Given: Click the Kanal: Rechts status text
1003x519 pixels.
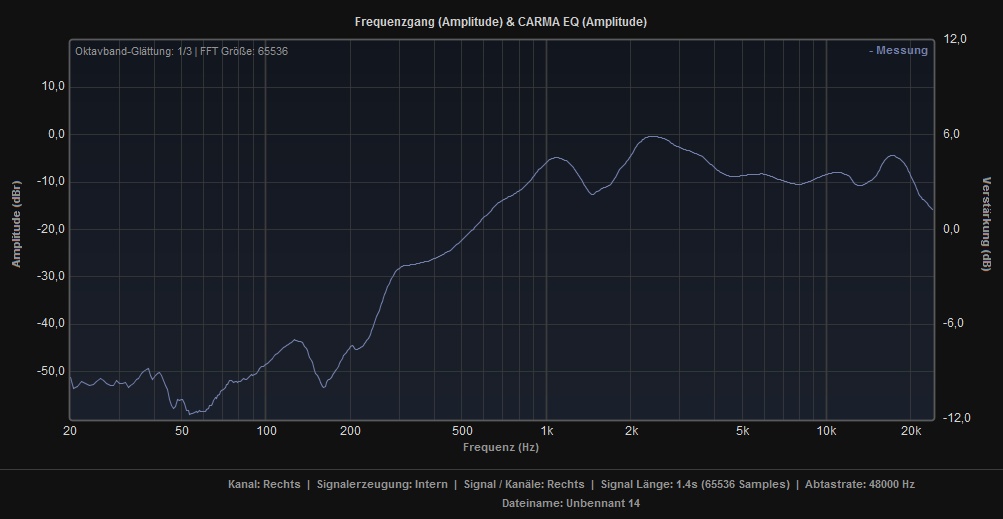Looking at the screenshot, I should coord(264,484).
